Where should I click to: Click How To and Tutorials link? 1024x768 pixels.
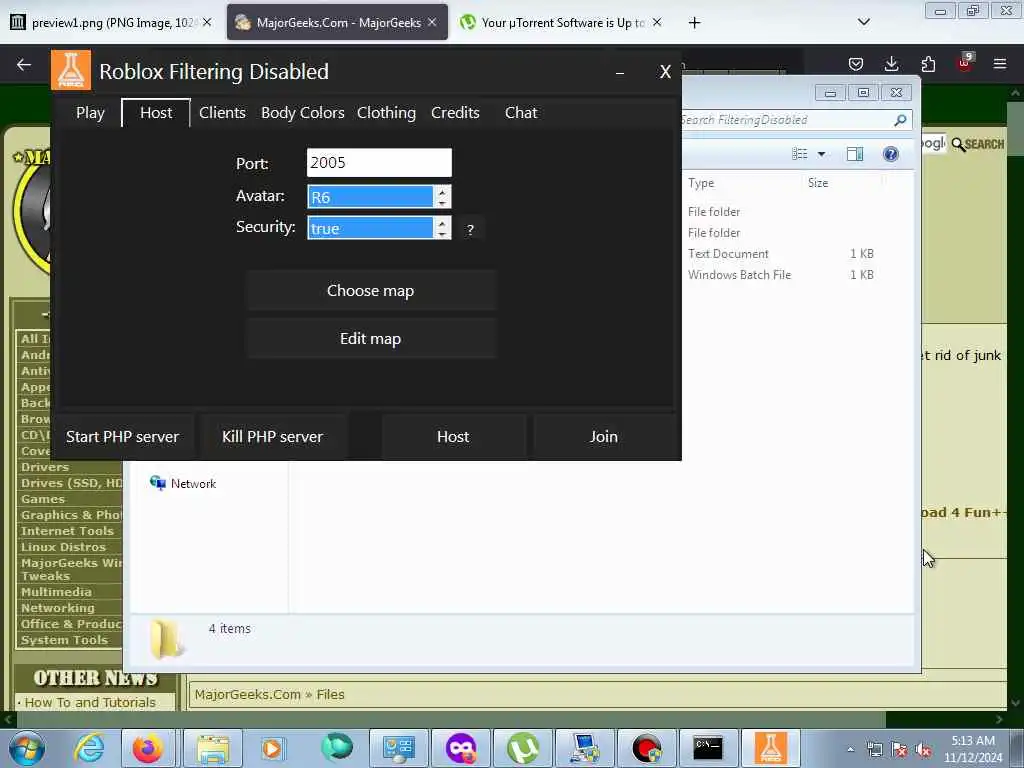click(x=90, y=703)
